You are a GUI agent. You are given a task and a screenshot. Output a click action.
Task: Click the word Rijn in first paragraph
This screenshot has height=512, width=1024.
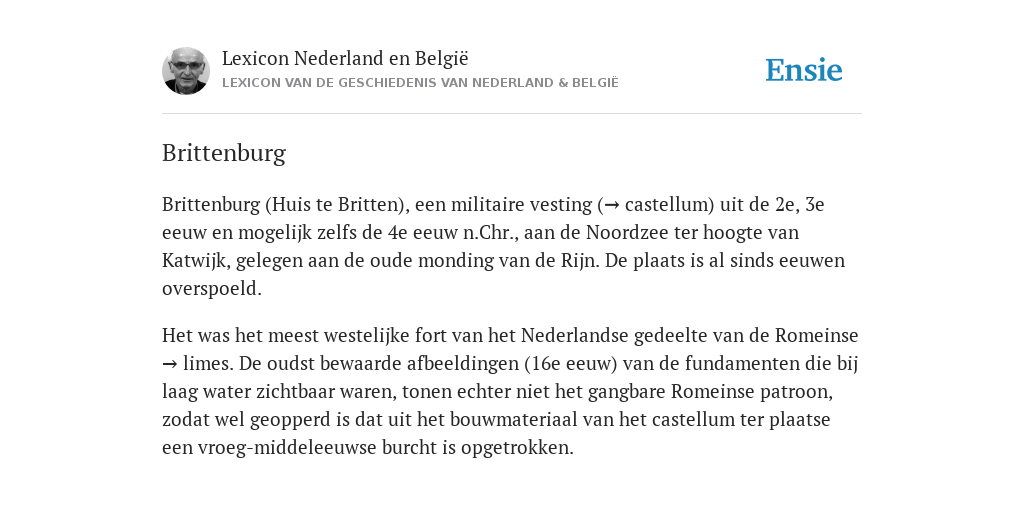578,261
